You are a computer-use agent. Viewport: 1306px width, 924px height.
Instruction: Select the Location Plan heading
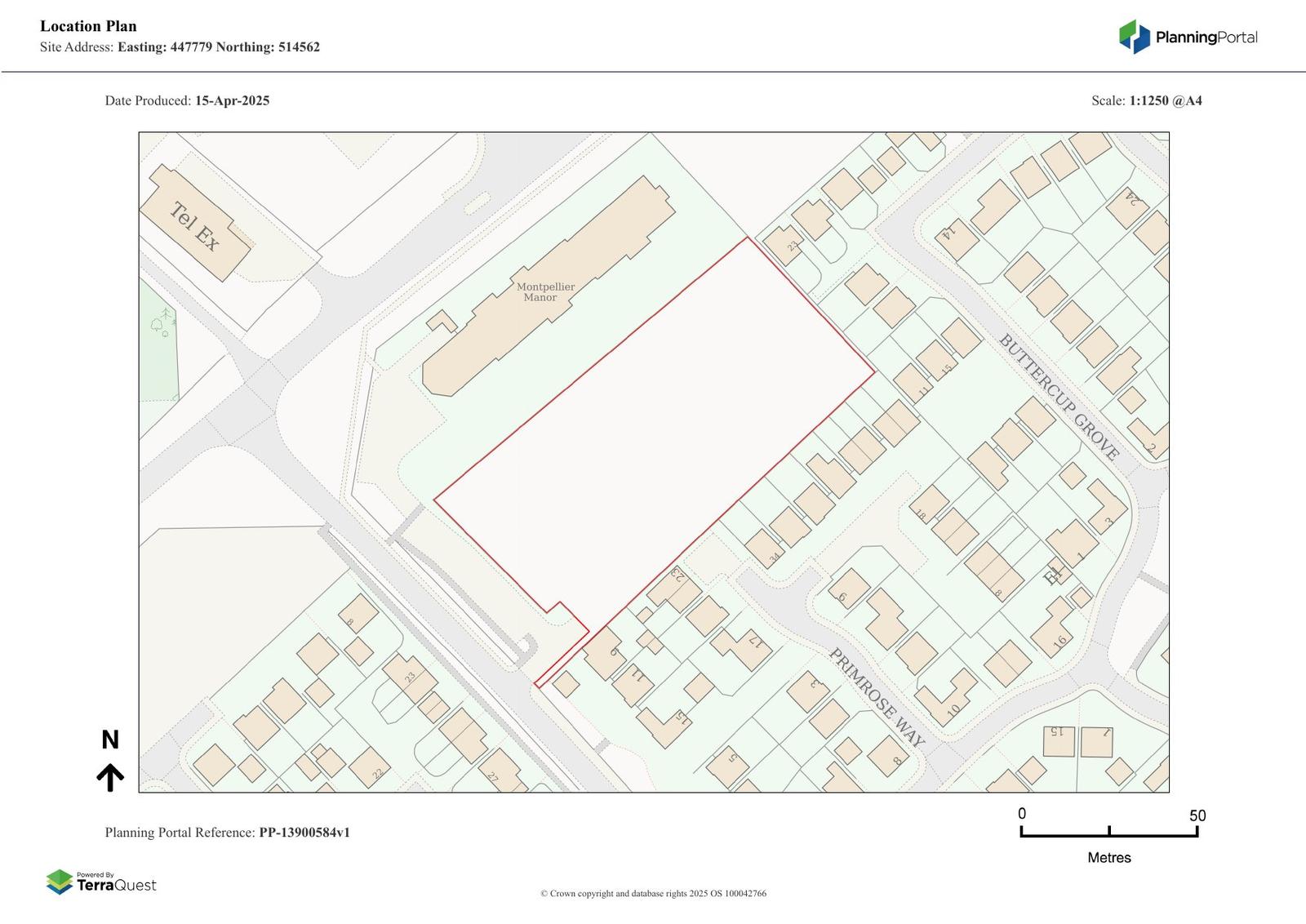point(88,26)
